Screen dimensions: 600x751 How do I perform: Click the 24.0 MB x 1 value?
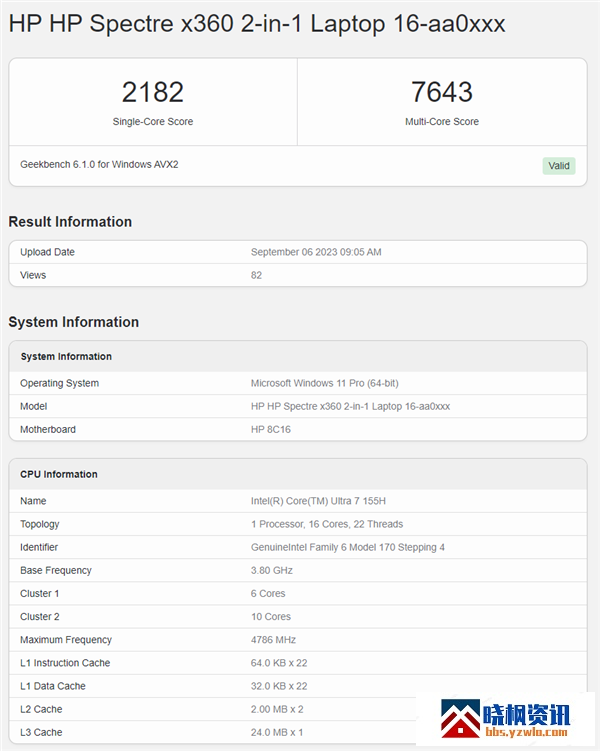(x=277, y=732)
